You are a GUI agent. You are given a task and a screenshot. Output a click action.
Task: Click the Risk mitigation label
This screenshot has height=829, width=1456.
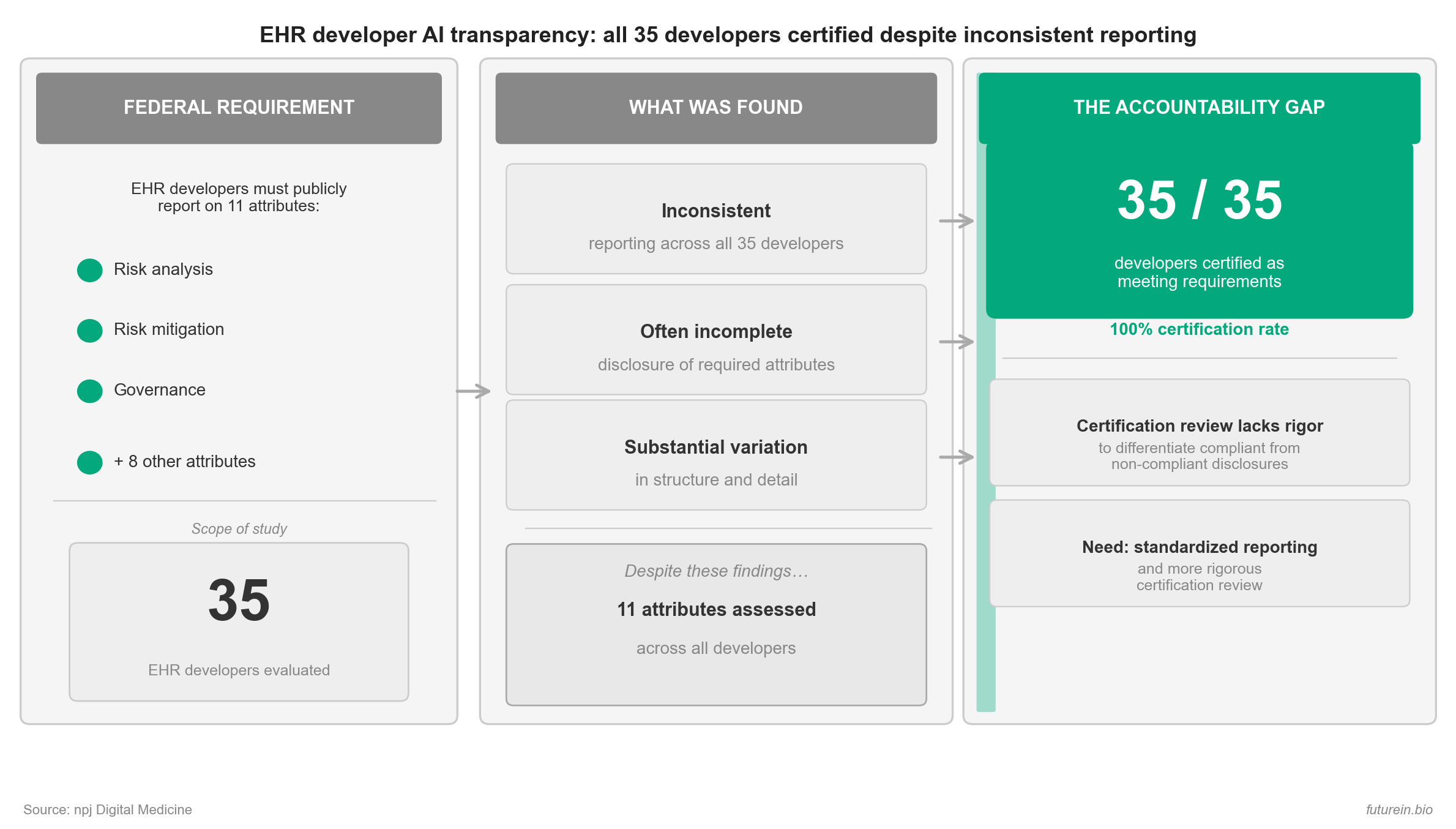coord(169,329)
